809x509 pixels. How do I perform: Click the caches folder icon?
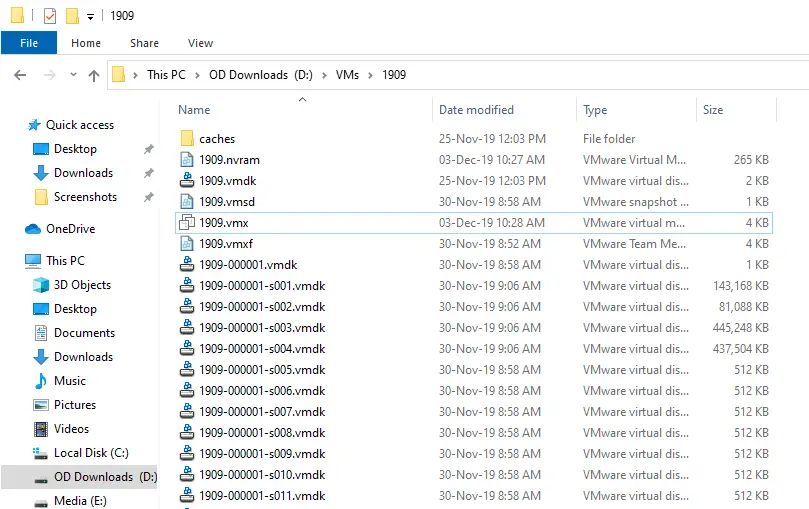[x=187, y=139]
